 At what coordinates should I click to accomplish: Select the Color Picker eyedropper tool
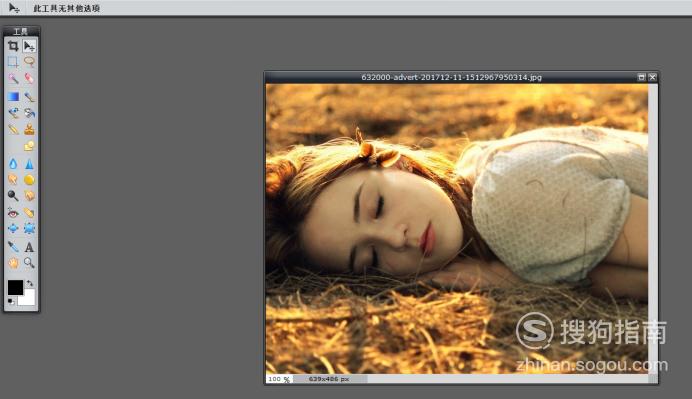13,247
